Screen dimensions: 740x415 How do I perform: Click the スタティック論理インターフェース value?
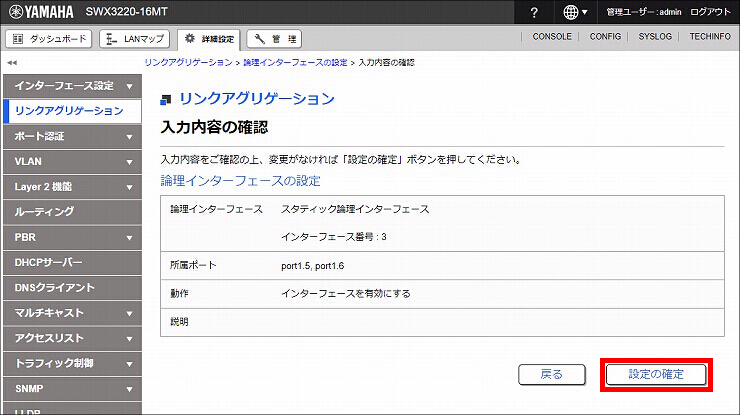[355, 209]
